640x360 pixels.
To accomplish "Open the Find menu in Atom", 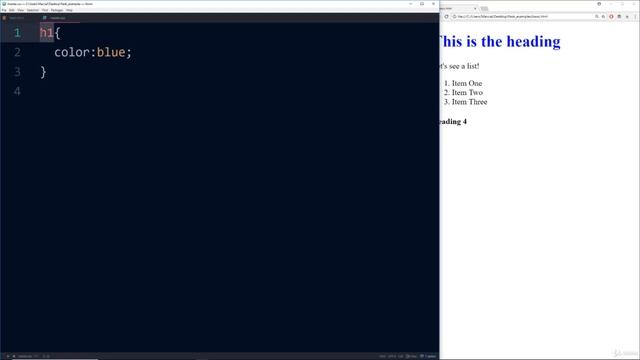I will (x=45, y=10).
